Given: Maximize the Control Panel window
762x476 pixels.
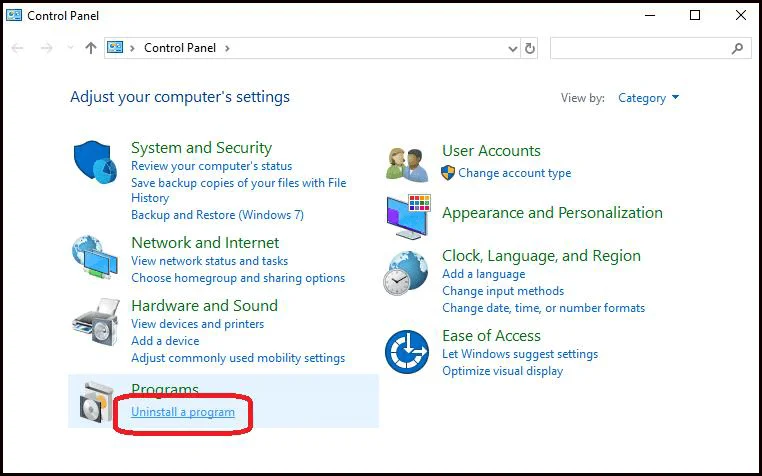Looking at the screenshot, I should [695, 15].
